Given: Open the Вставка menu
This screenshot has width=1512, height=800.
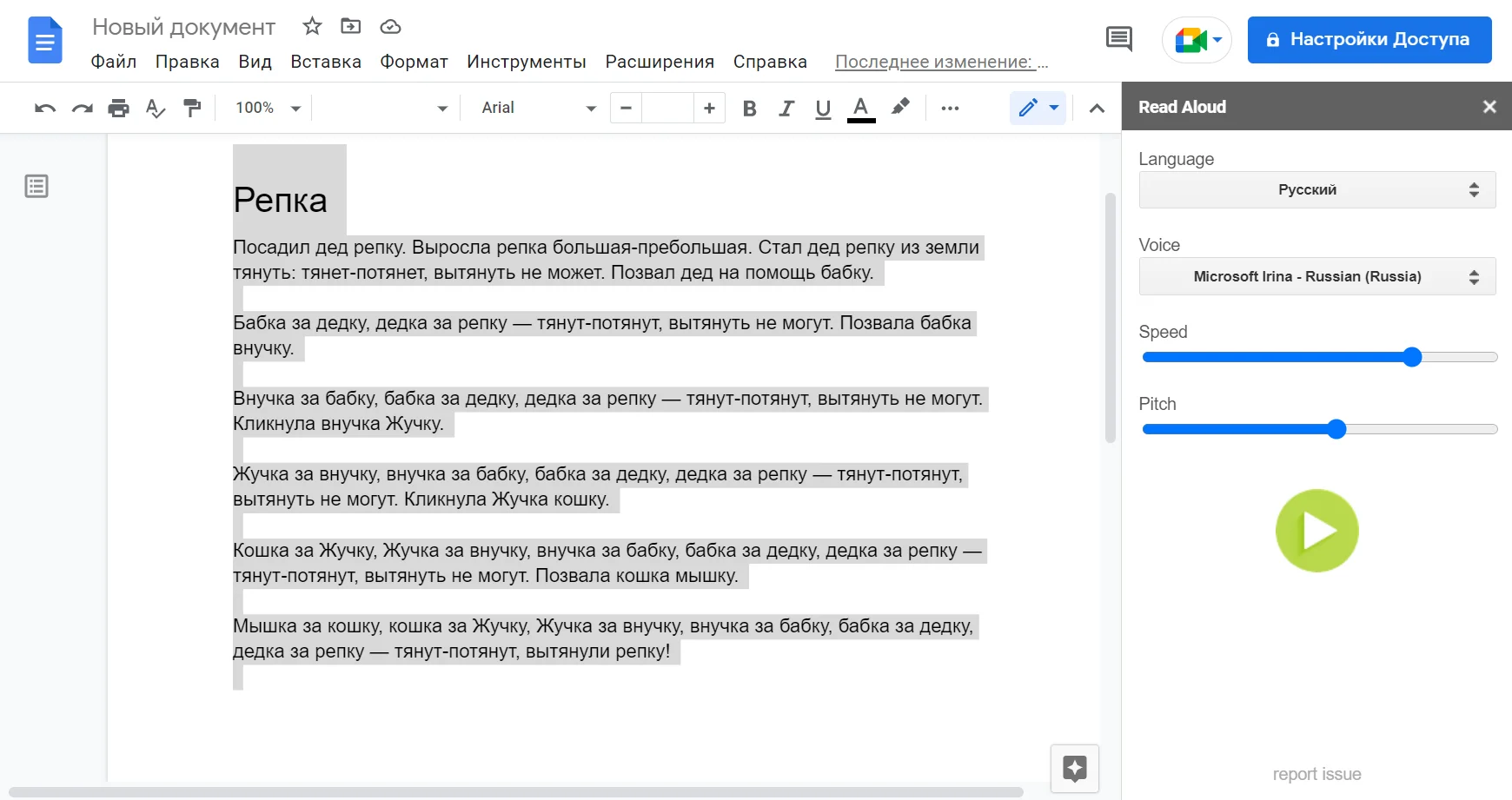Looking at the screenshot, I should click(326, 62).
